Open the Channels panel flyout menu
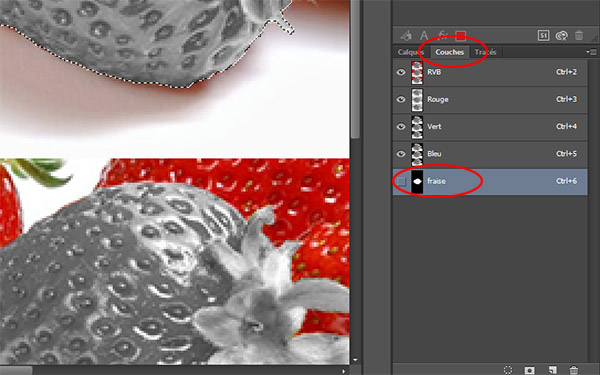This screenshot has width=600, height=375. (591, 52)
